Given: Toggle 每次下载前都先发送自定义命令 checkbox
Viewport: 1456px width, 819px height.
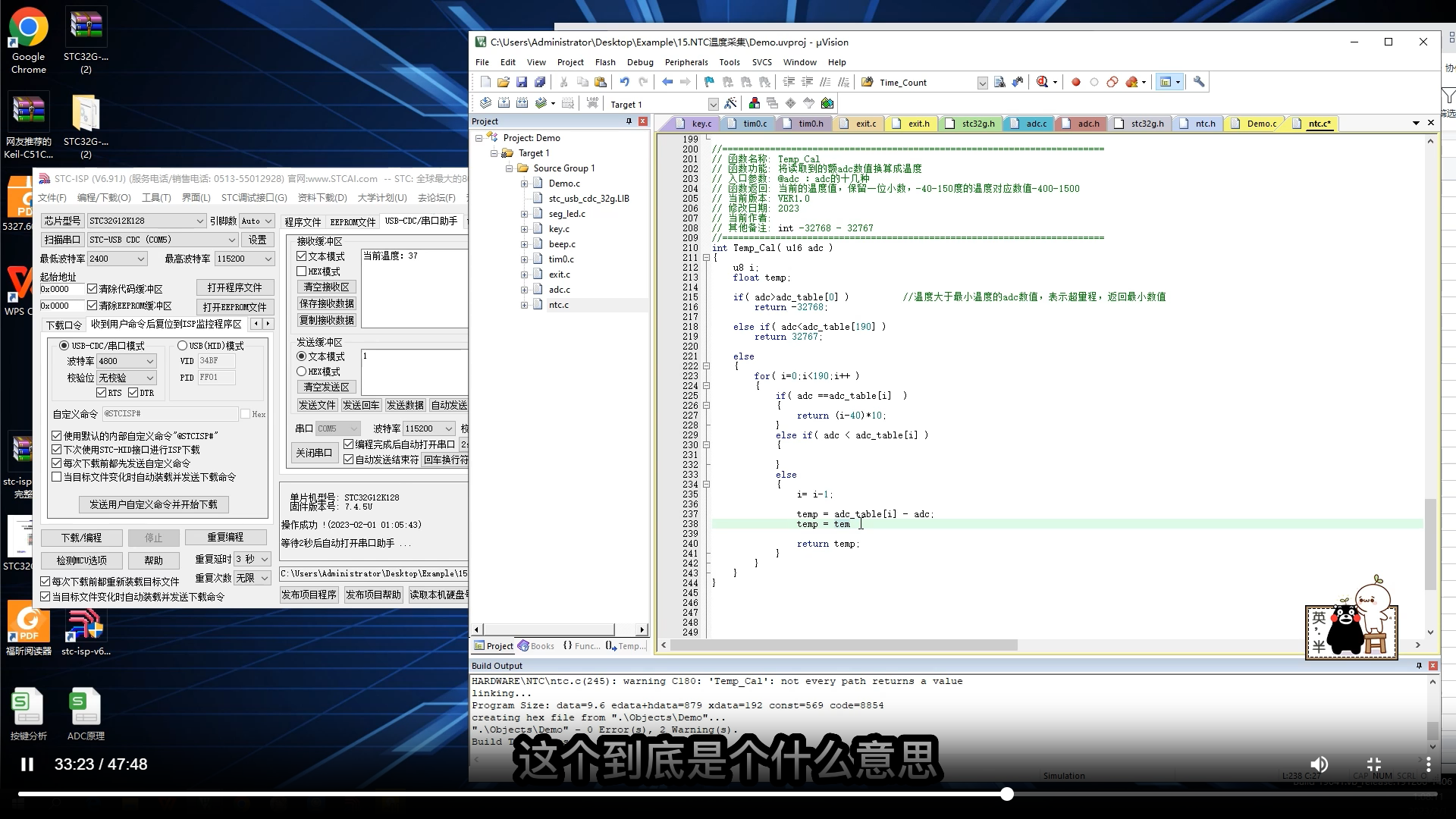Looking at the screenshot, I should click(x=57, y=463).
